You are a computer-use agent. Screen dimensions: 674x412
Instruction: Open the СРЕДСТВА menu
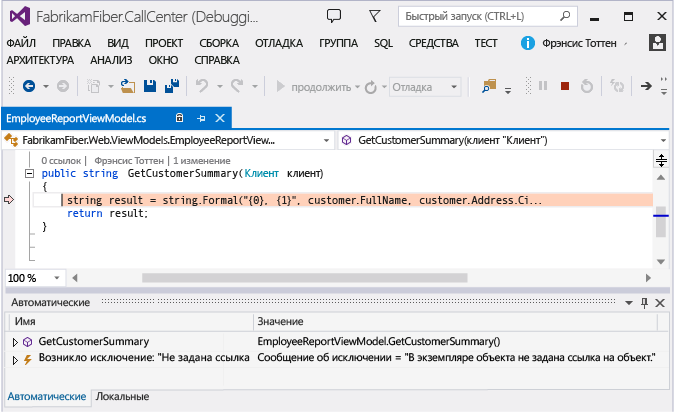pos(433,43)
